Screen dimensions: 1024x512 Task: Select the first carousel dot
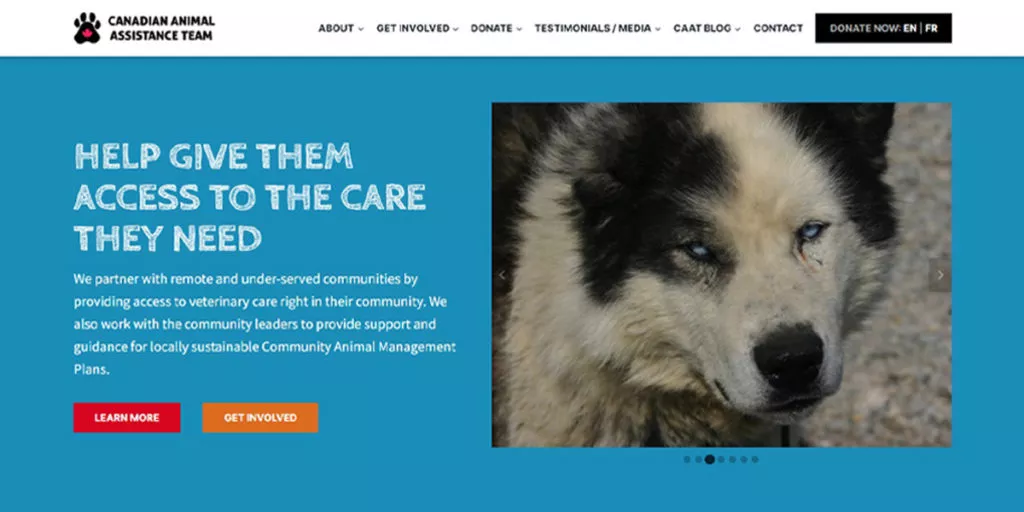687,459
